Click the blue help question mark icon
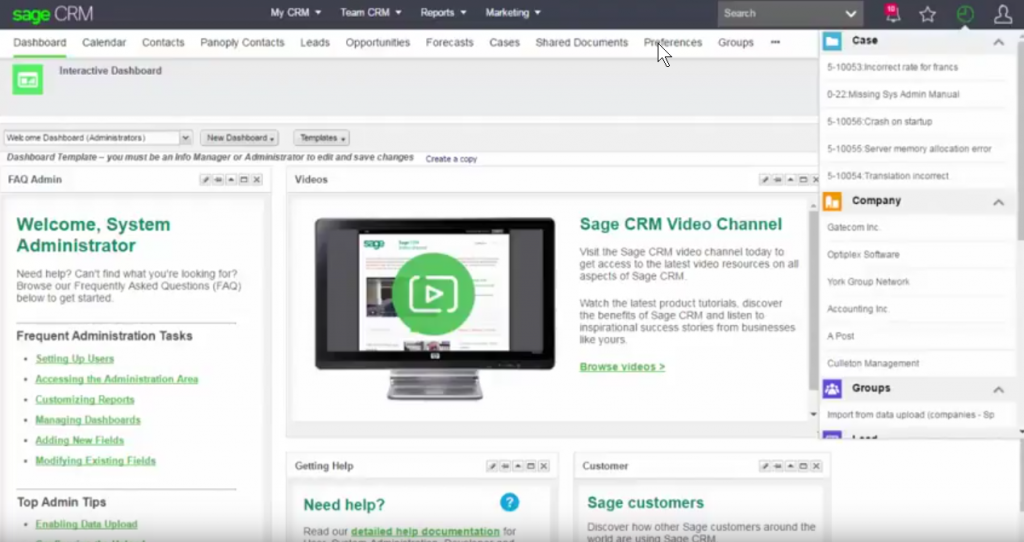 (509, 502)
